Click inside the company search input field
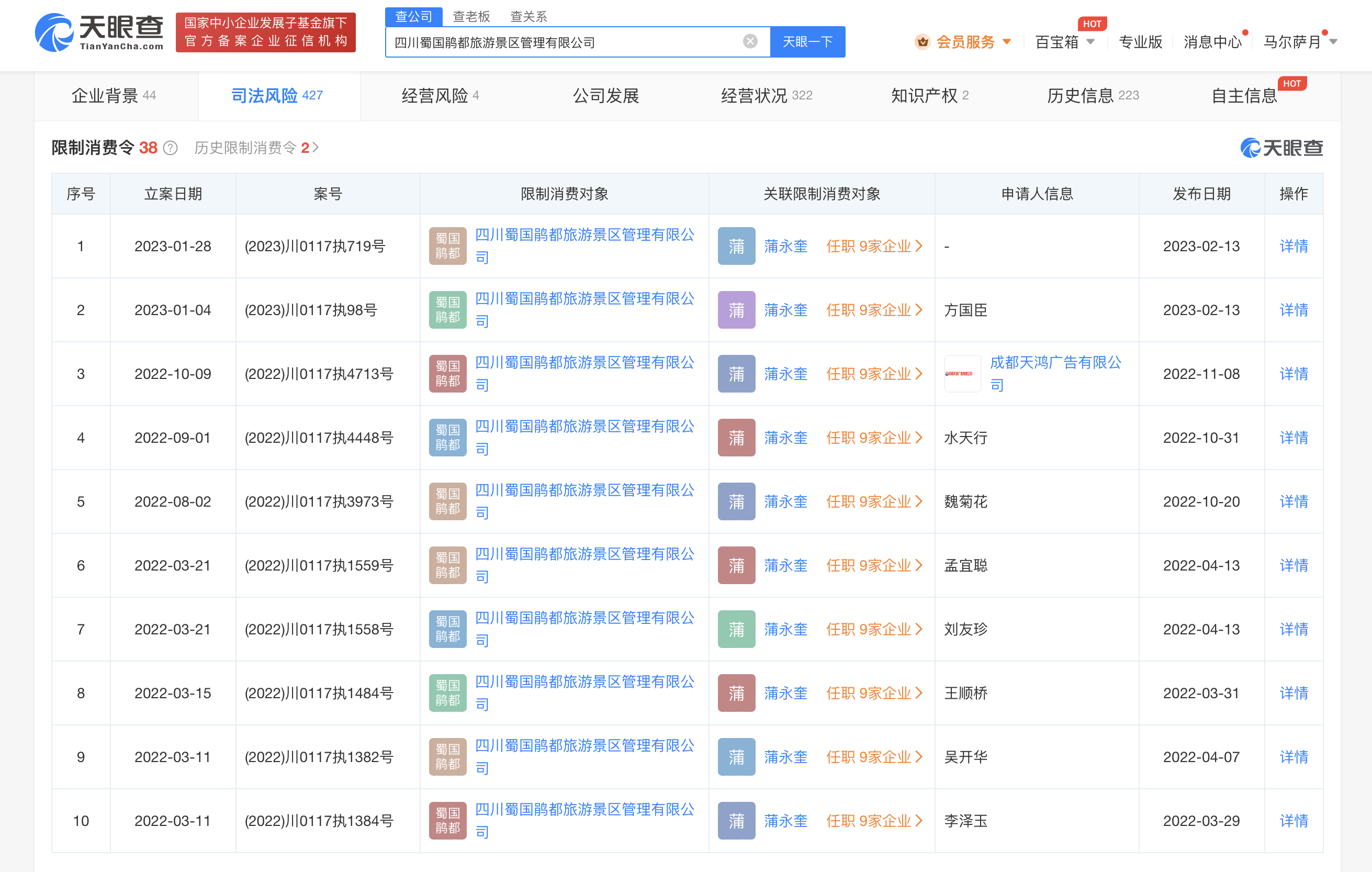This screenshot has height=872, width=1372. (x=564, y=42)
